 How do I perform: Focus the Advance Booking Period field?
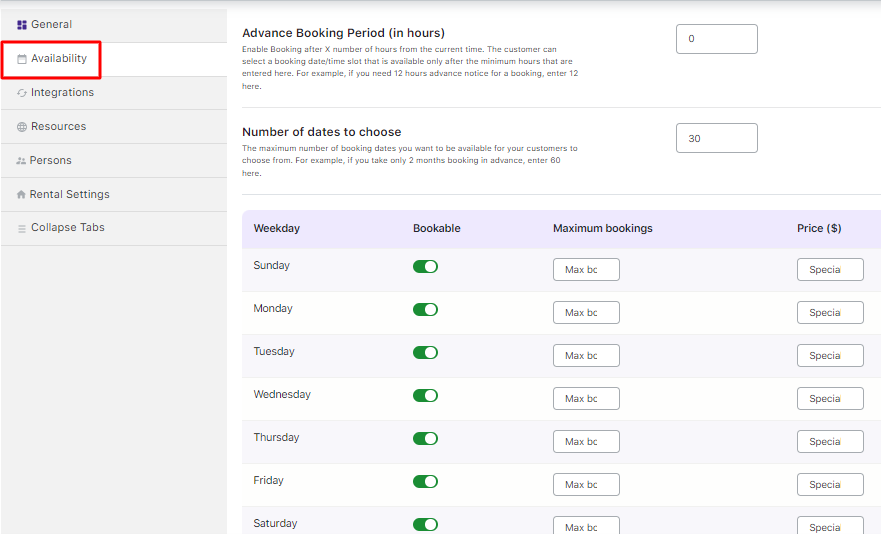716,39
